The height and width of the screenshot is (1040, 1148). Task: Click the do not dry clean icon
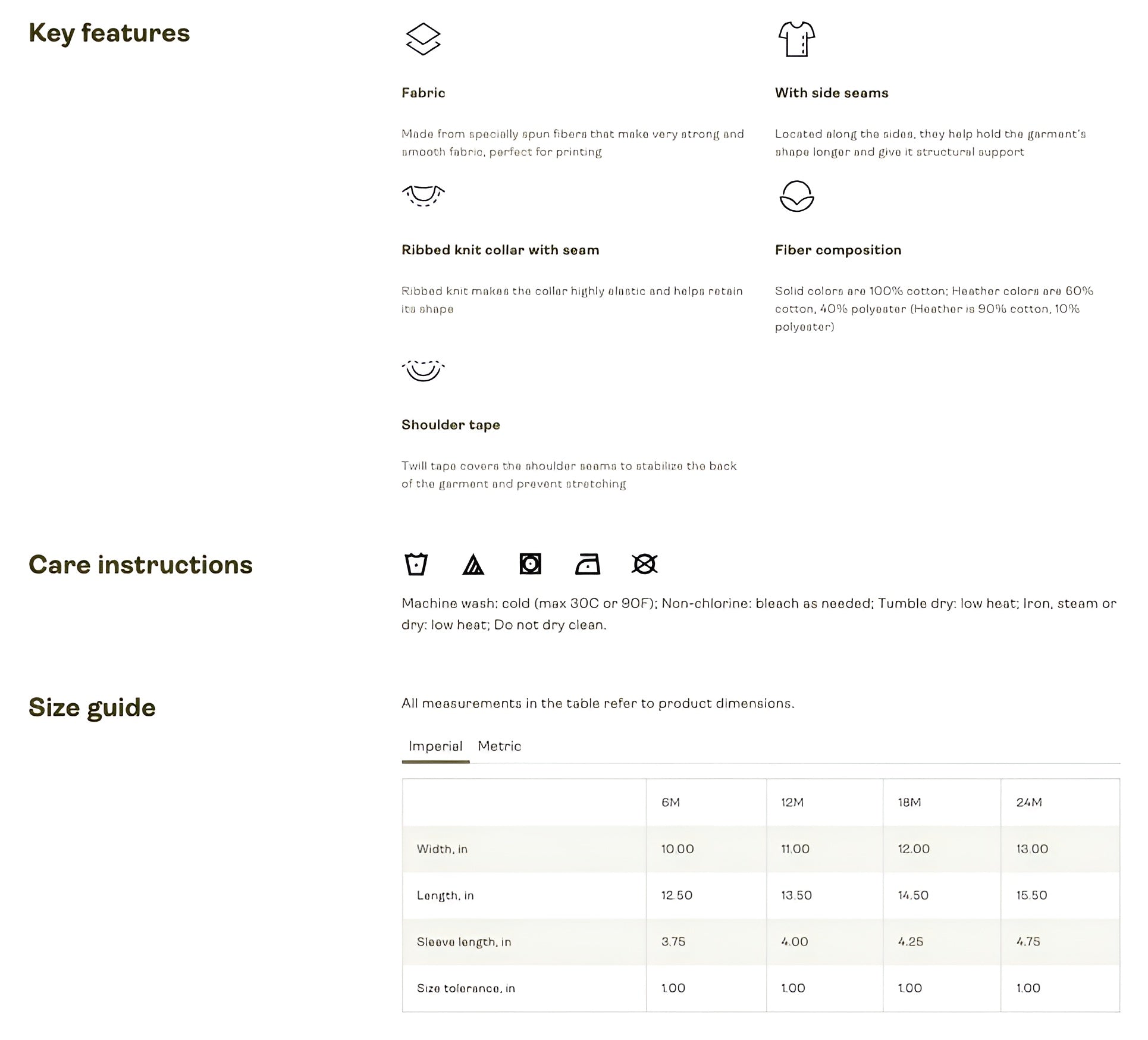644,564
